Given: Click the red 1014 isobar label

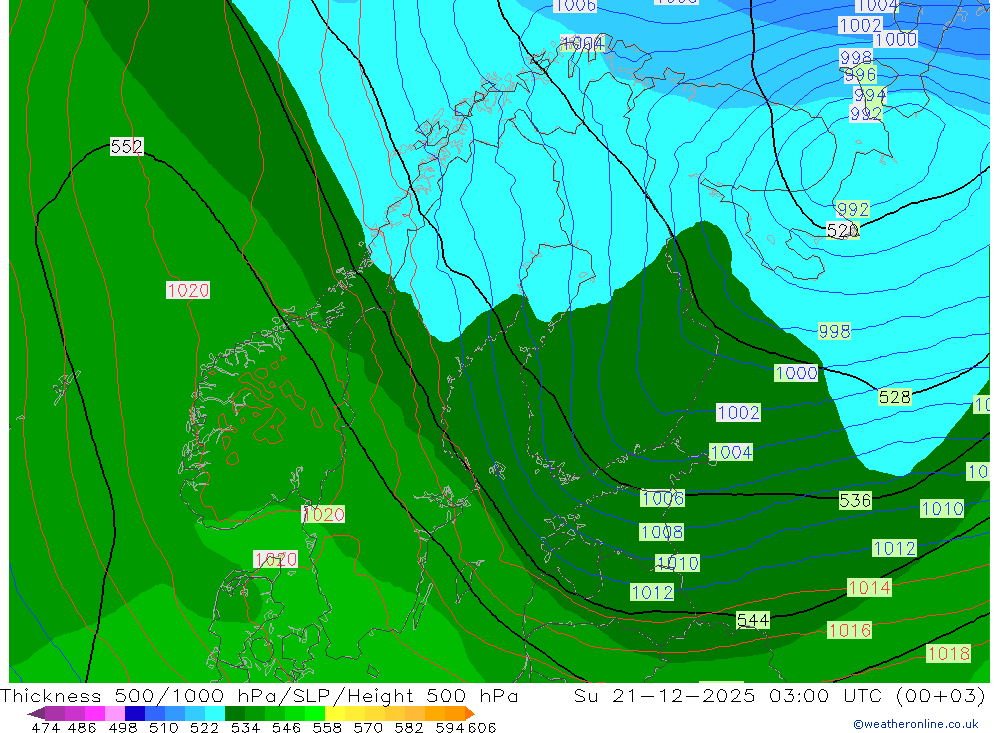Looking at the screenshot, I should [869, 588].
